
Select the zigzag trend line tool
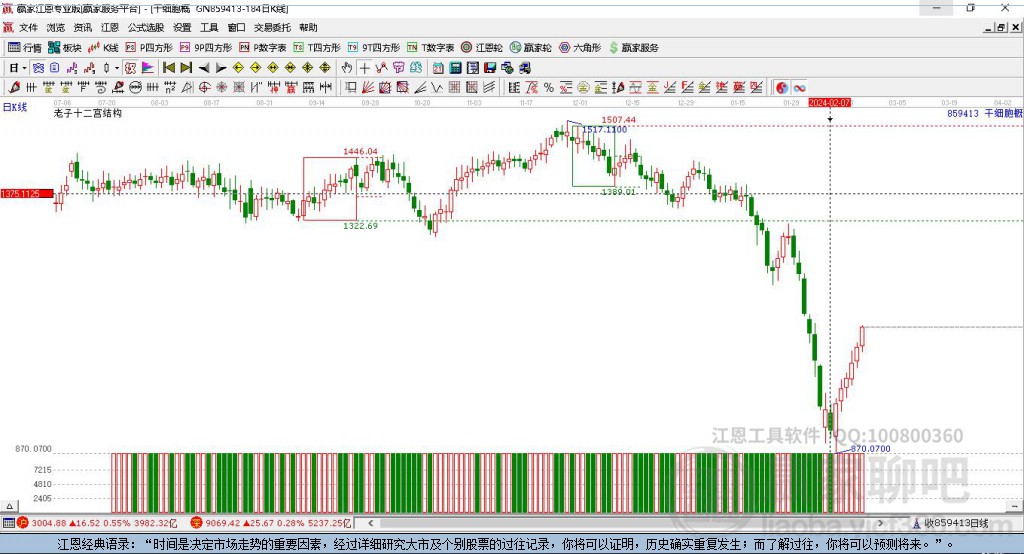(x=381, y=68)
